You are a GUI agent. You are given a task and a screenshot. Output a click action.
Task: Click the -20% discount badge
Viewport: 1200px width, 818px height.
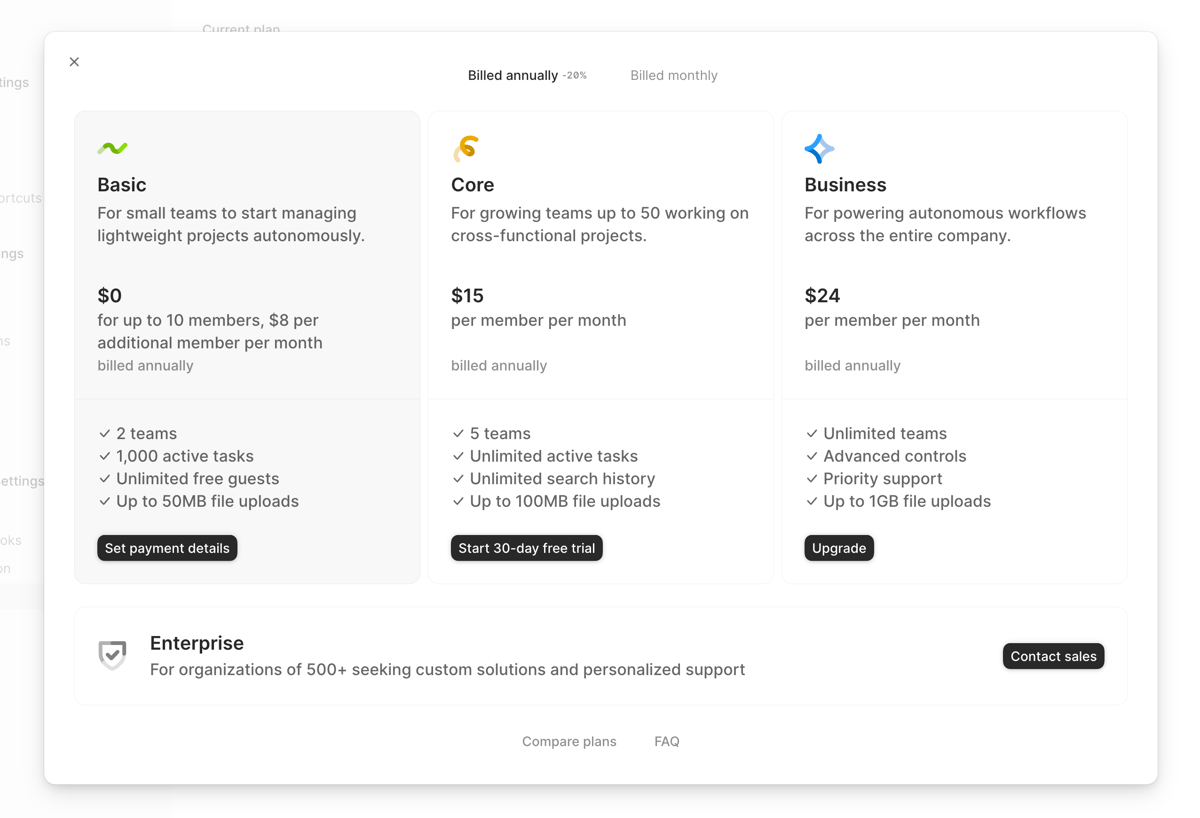pyautogui.click(x=577, y=74)
